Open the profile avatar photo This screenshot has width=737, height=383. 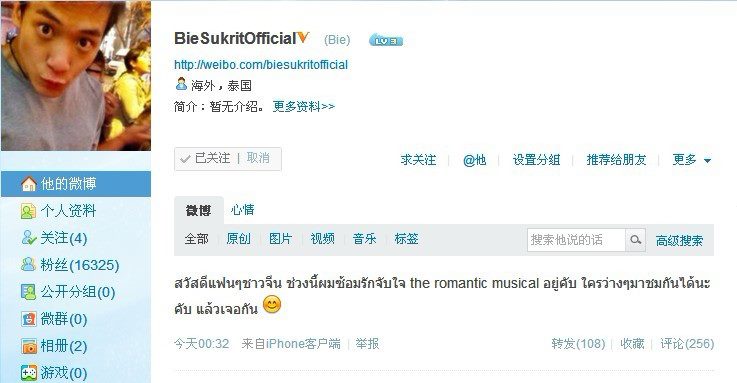tap(76, 76)
